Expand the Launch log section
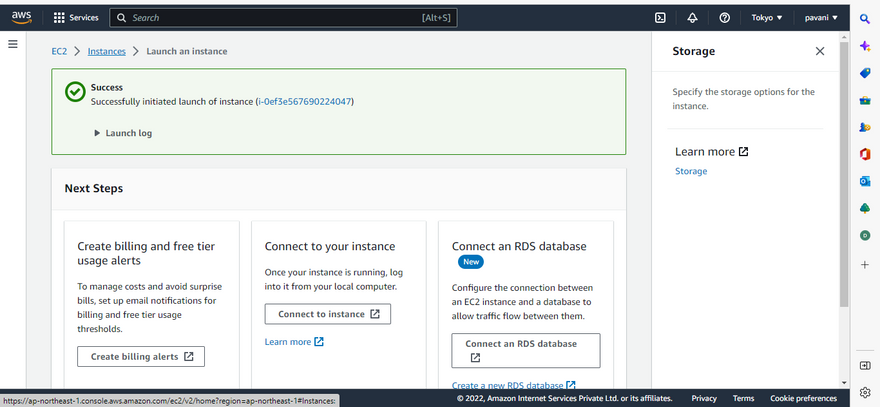The image size is (880, 407). click(x=123, y=133)
